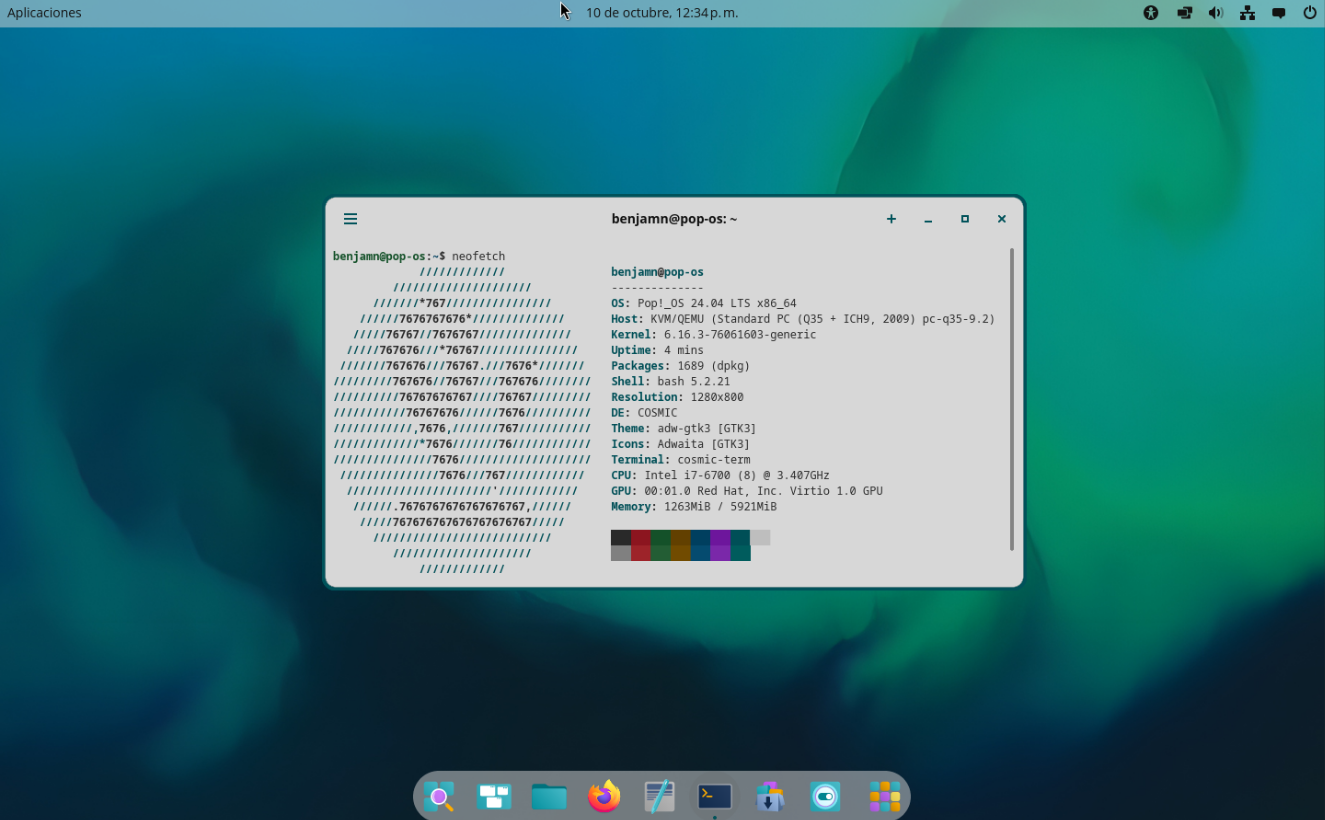Screen dimensions: 1325x820
Task: Open the wired network applet
Action: (x=1247, y=13)
